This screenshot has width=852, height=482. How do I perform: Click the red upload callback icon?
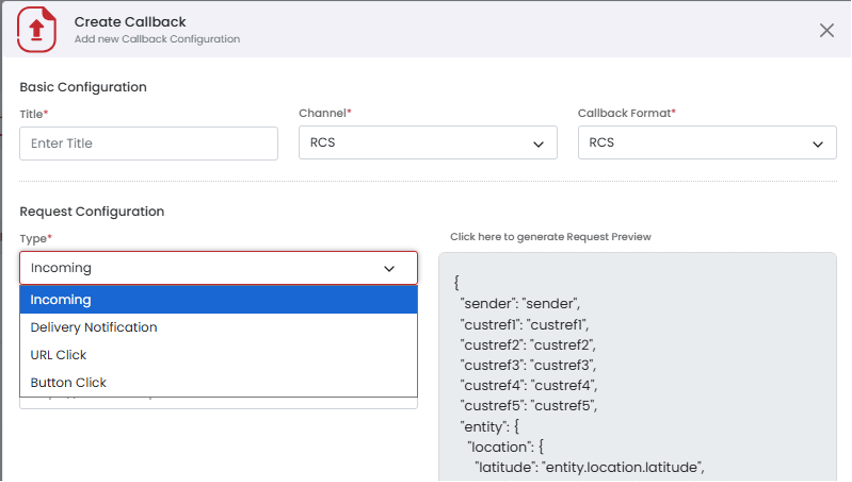[36, 29]
